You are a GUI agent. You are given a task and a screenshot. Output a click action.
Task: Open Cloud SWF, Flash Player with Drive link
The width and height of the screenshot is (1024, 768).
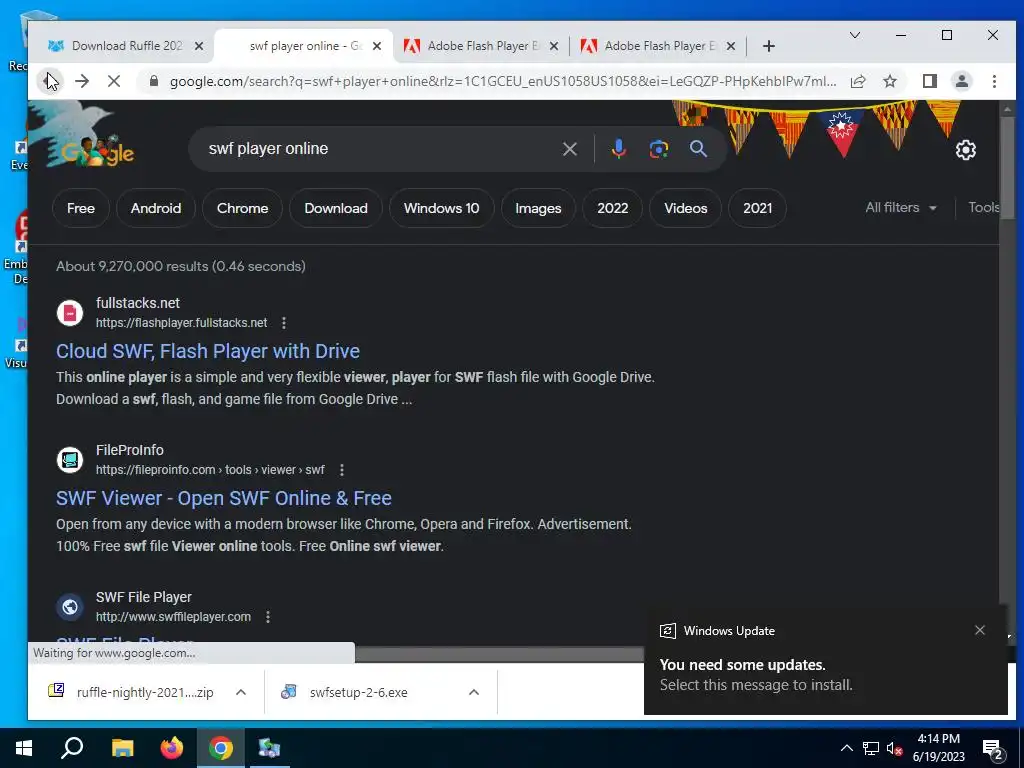point(208,351)
